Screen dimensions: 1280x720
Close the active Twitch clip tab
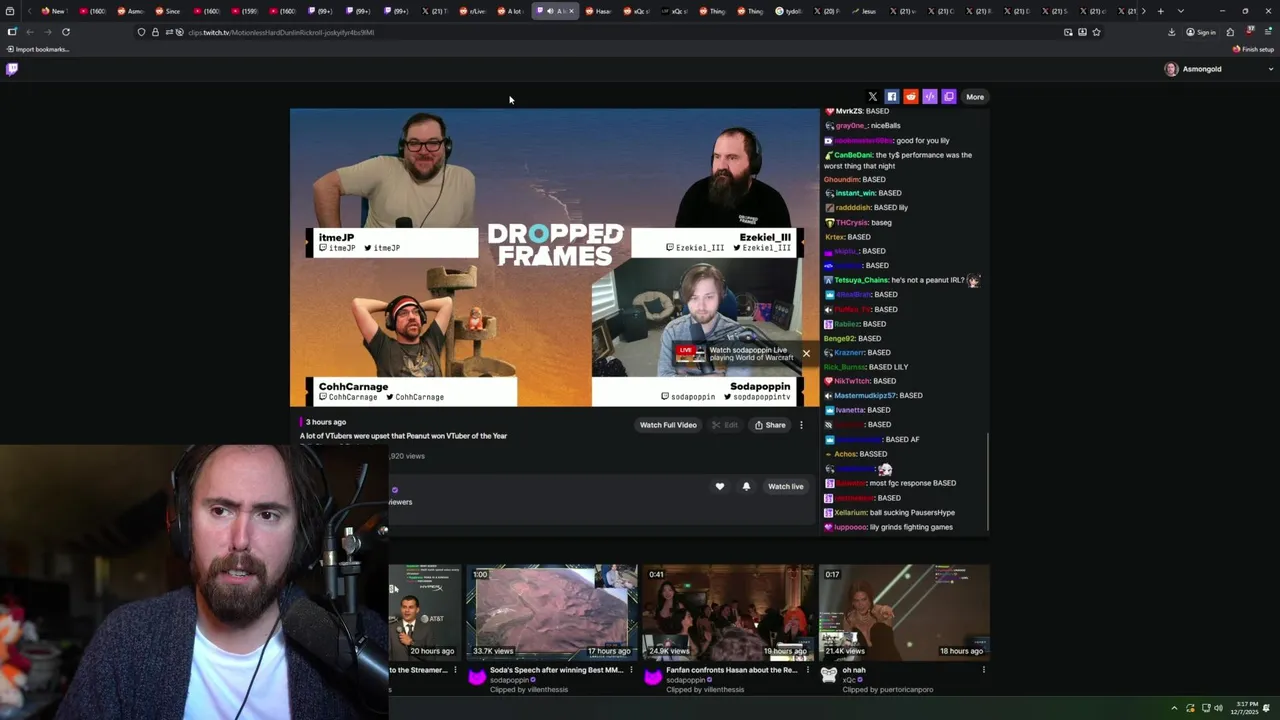[572, 11]
